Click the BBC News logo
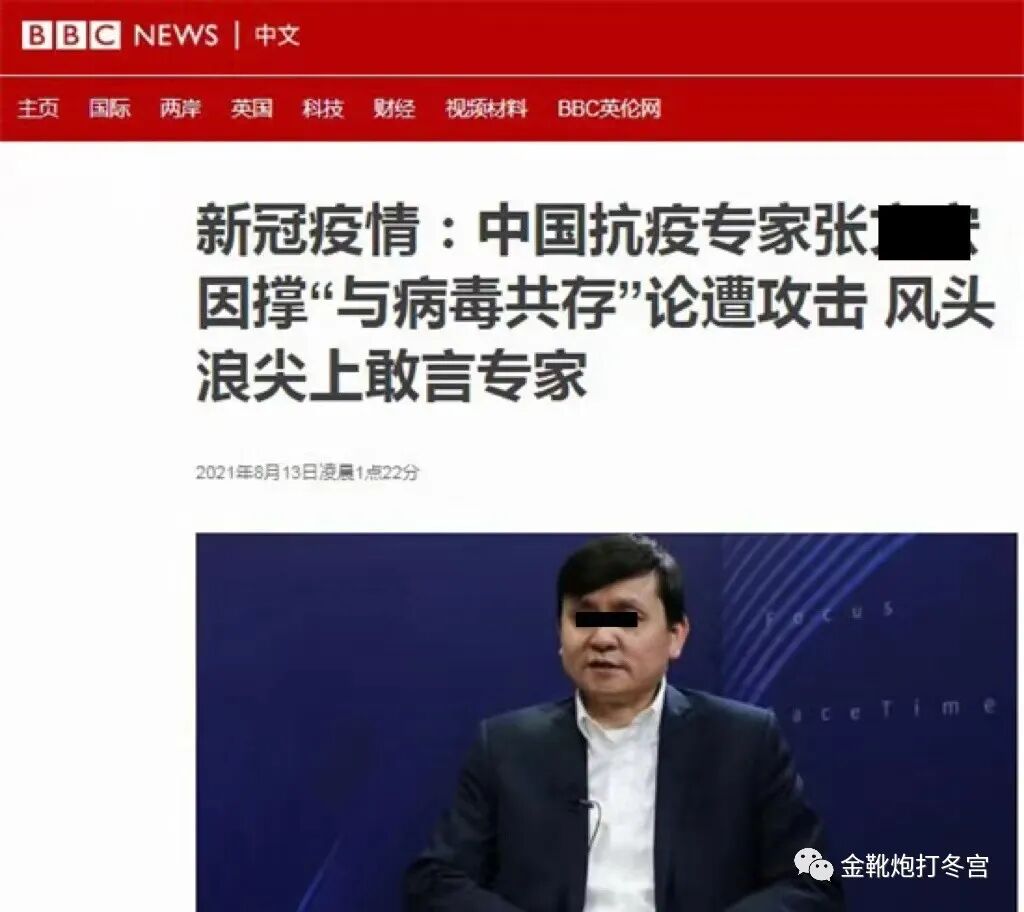 pyautogui.click(x=120, y=35)
